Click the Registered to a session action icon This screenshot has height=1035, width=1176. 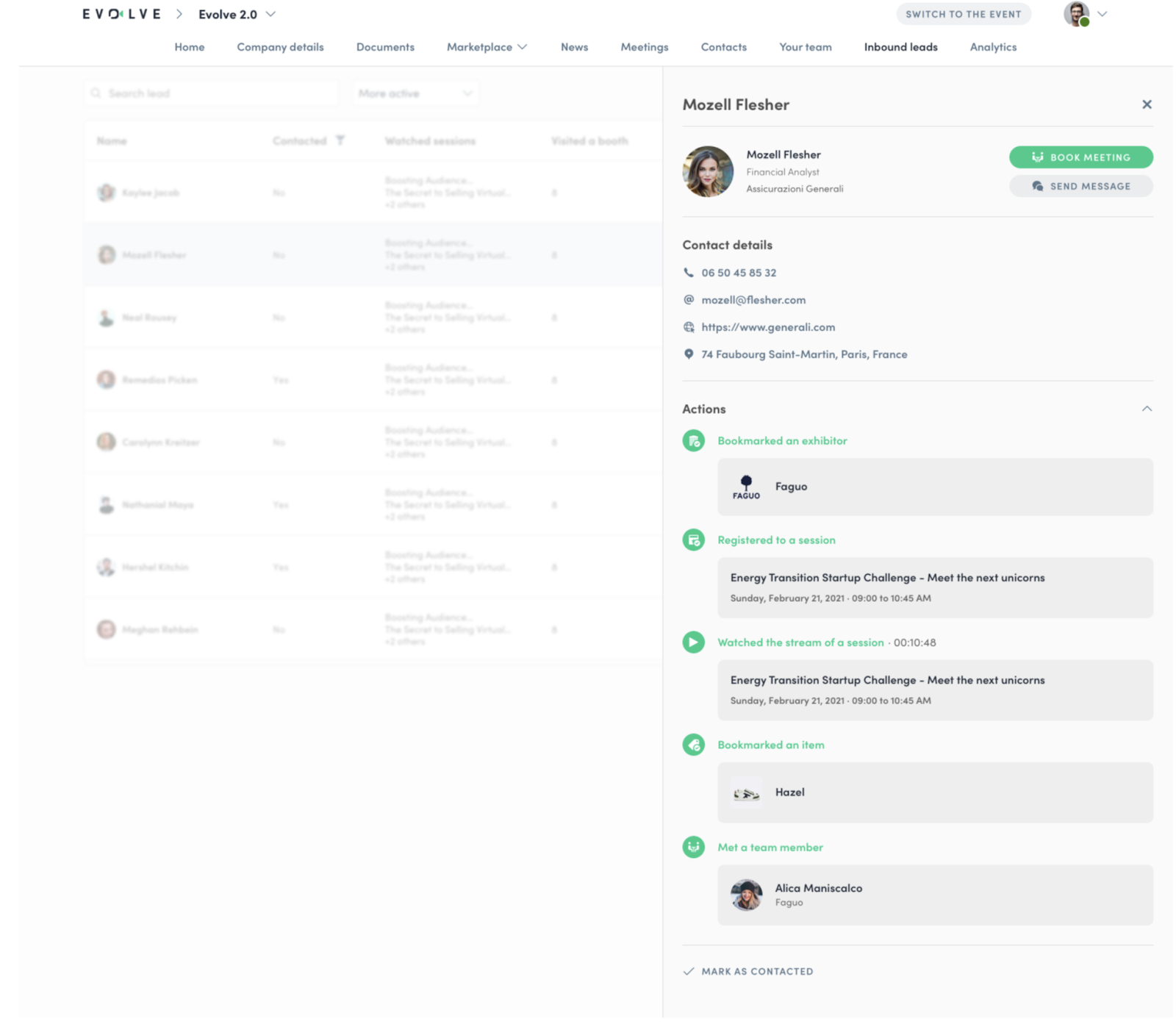693,540
